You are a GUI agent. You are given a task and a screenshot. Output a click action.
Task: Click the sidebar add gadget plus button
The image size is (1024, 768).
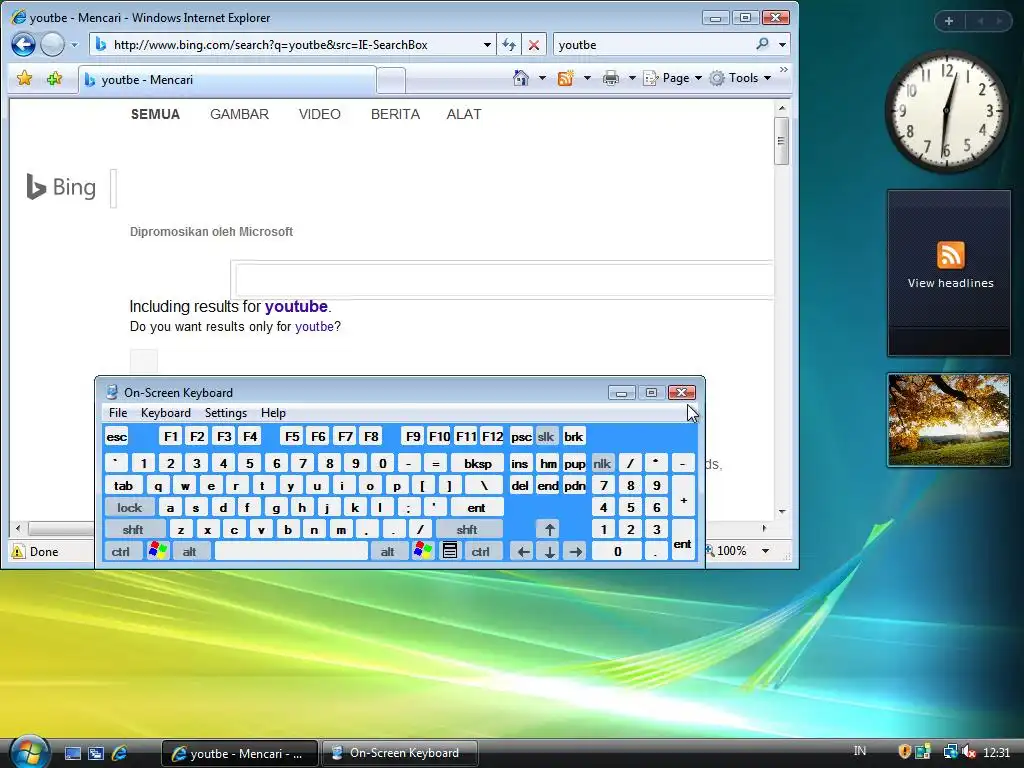pyautogui.click(x=949, y=21)
